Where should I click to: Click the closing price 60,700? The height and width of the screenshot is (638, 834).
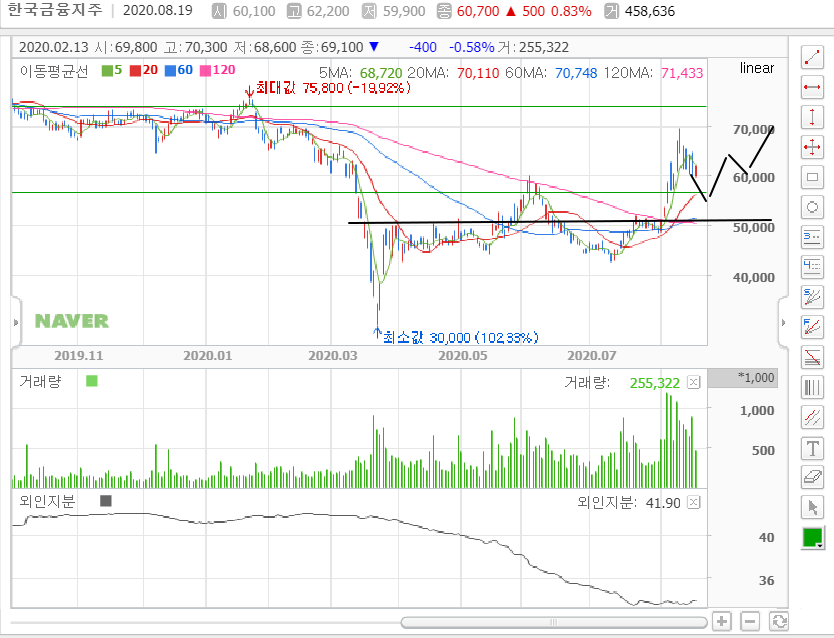(x=478, y=11)
